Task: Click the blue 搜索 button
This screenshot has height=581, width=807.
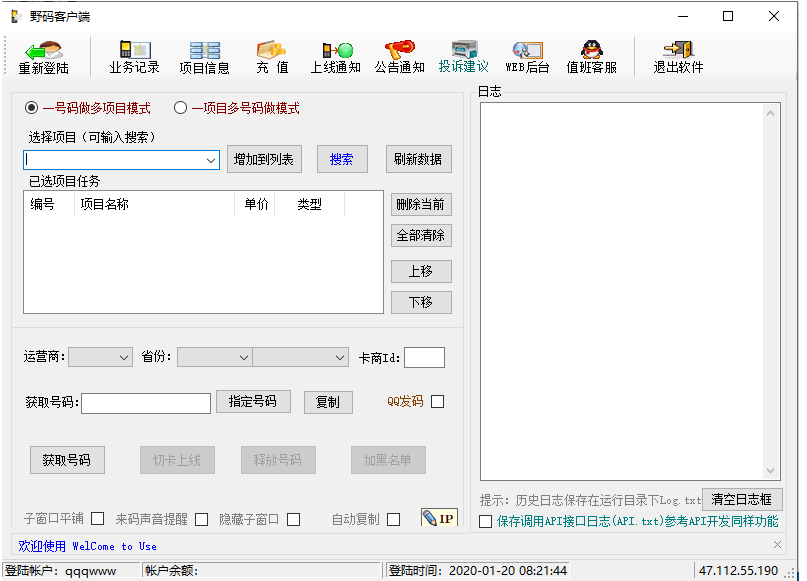Action: coord(342,160)
